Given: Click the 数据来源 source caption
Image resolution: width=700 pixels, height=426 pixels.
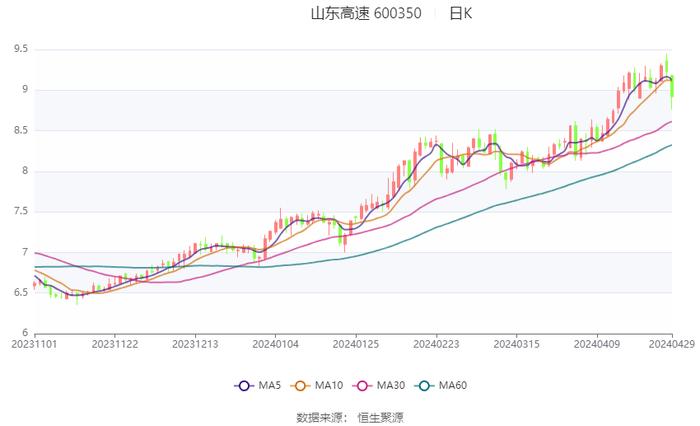Looking at the screenshot, I should pyautogui.click(x=319, y=418).
